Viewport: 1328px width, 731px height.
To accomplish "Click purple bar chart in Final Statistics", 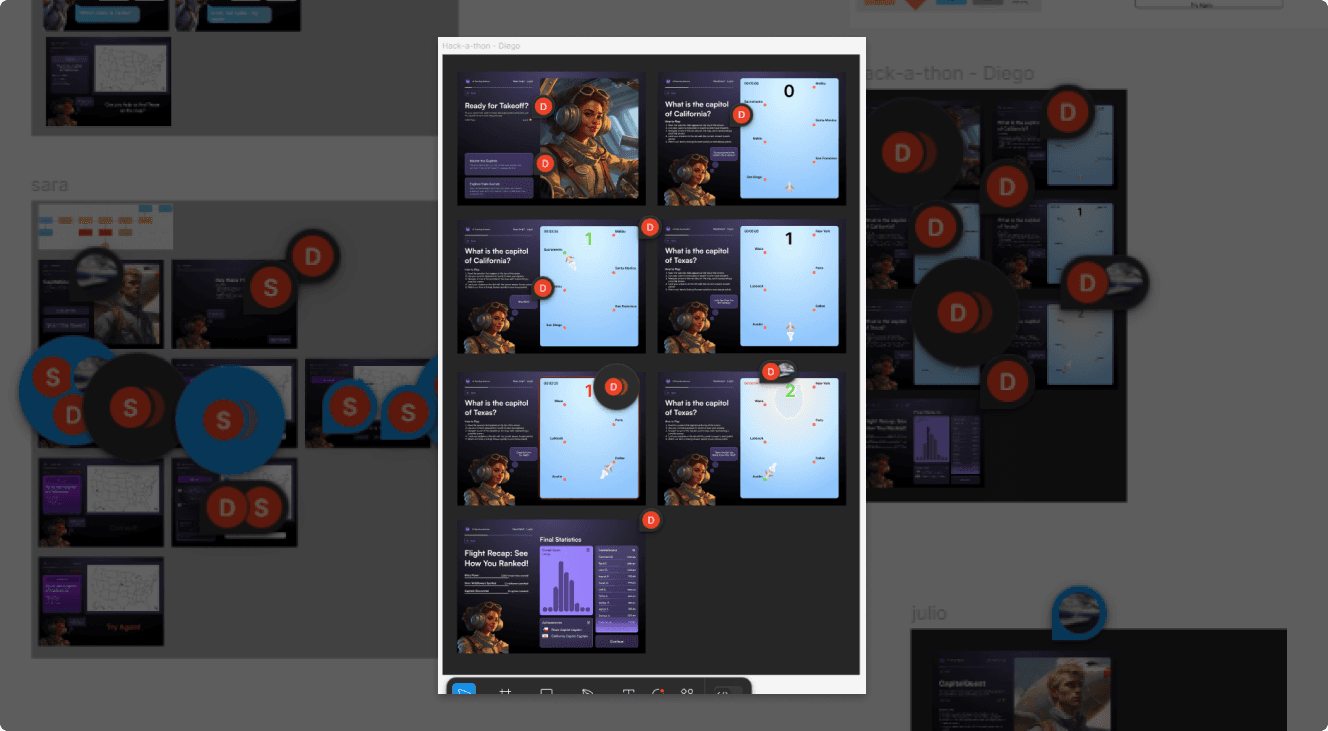I will pos(566,580).
